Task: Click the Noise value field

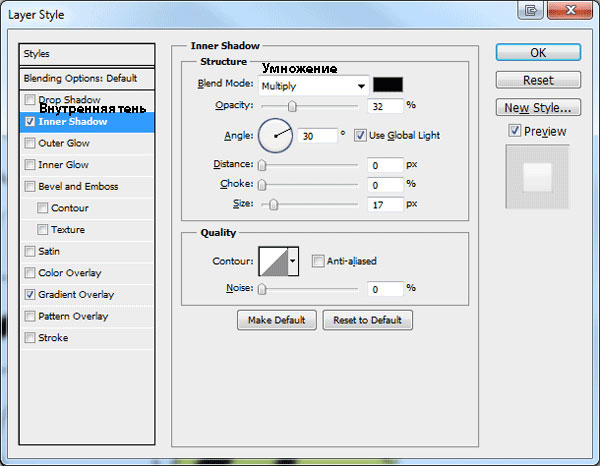Action: coord(385,289)
